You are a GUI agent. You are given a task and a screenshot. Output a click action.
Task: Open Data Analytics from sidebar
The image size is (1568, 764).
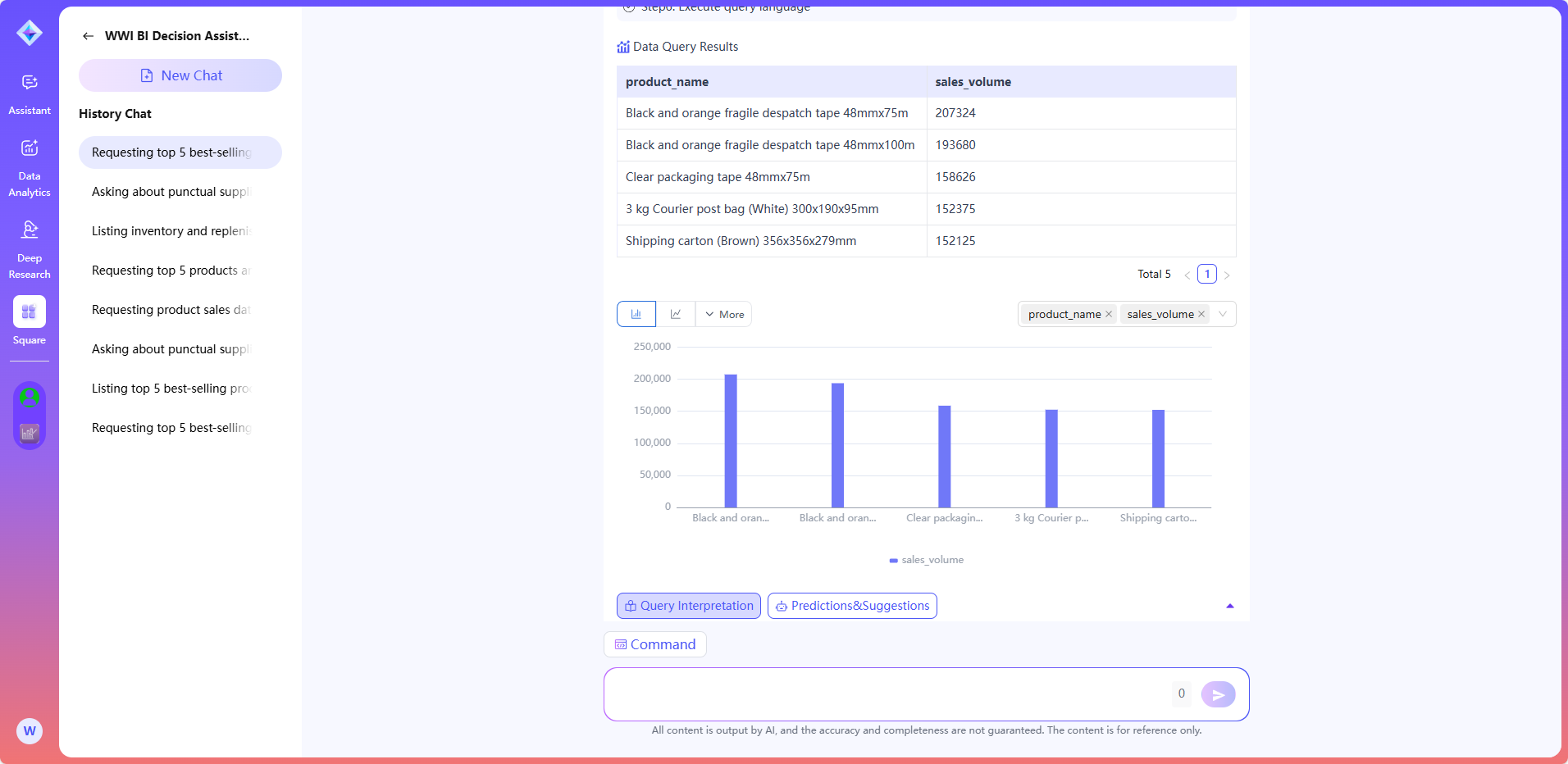point(30,167)
